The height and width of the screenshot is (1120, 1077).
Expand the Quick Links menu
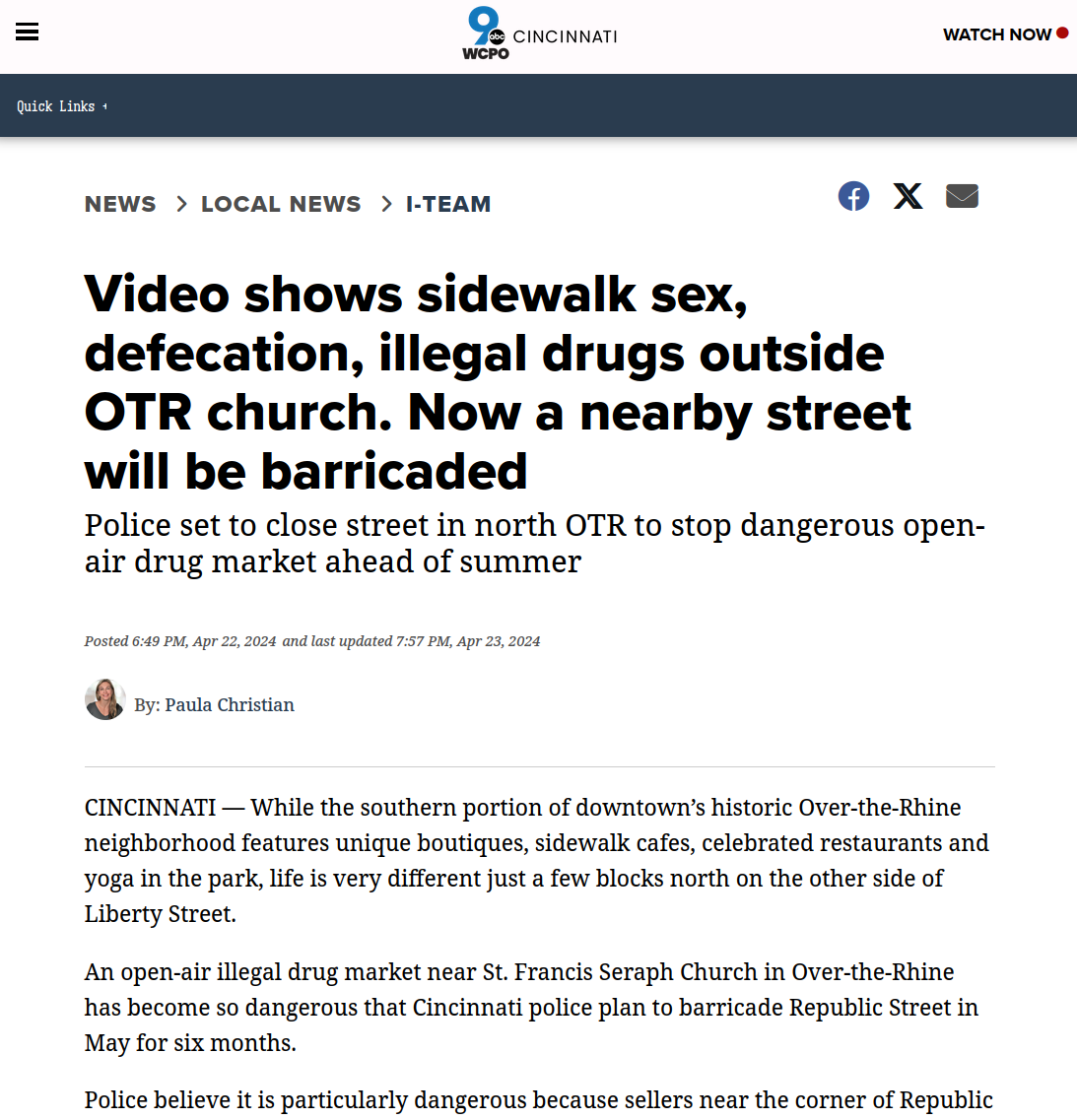(x=61, y=106)
